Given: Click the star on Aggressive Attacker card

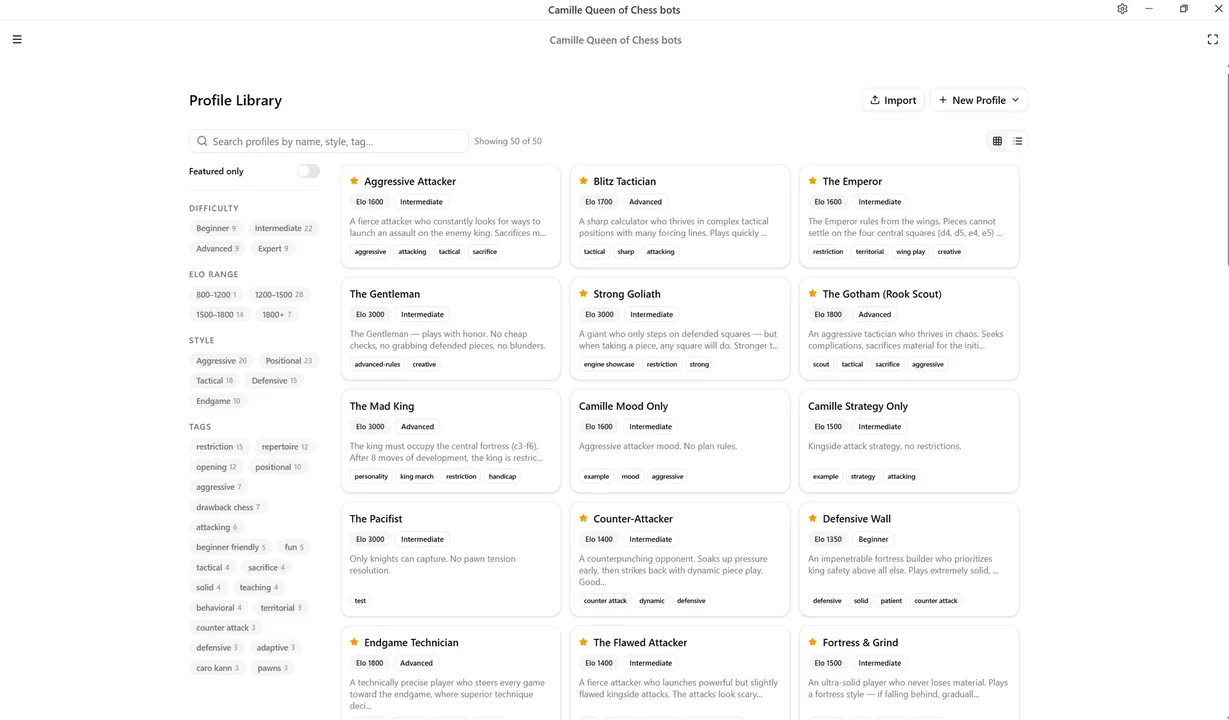Looking at the screenshot, I should tap(354, 181).
